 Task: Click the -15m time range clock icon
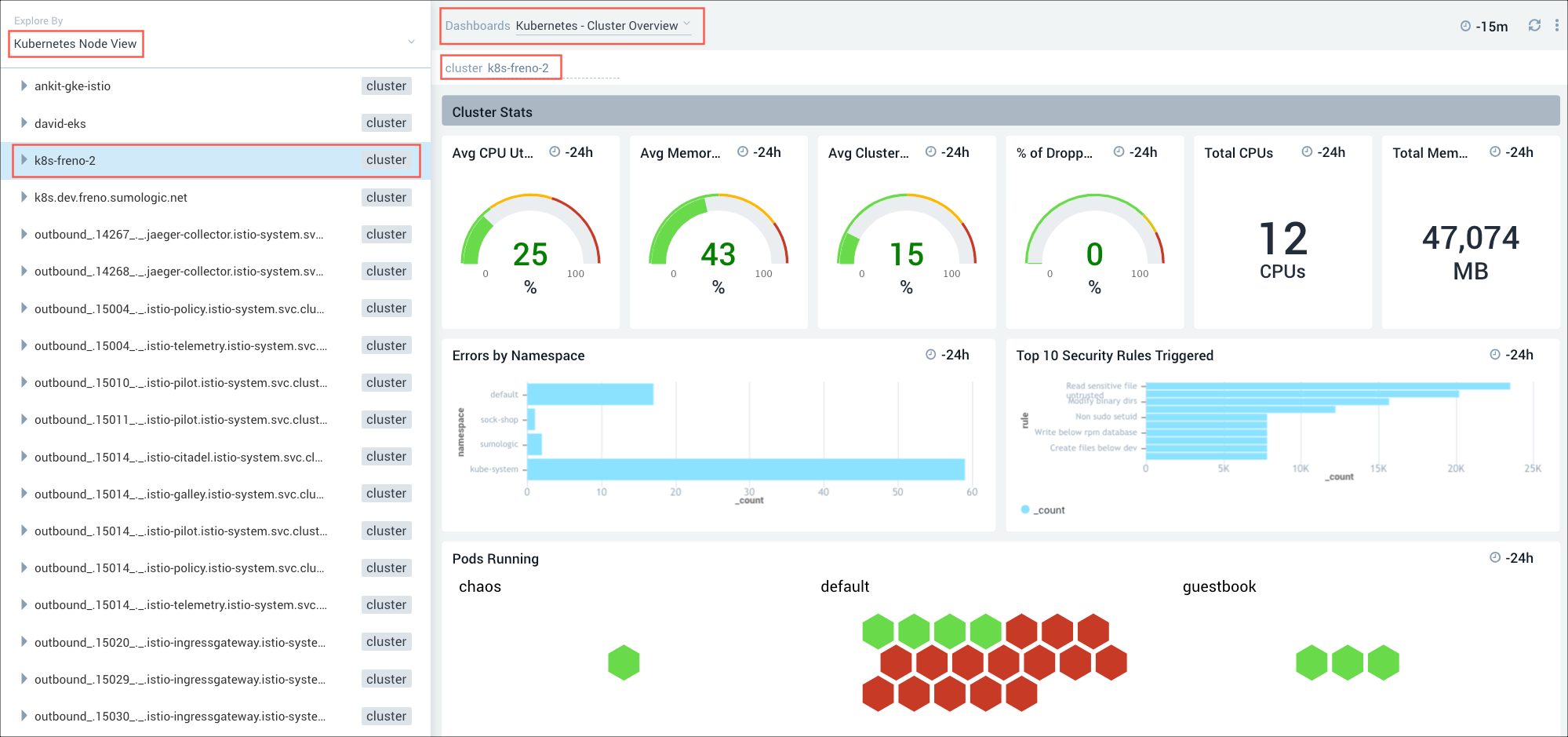(x=1465, y=26)
